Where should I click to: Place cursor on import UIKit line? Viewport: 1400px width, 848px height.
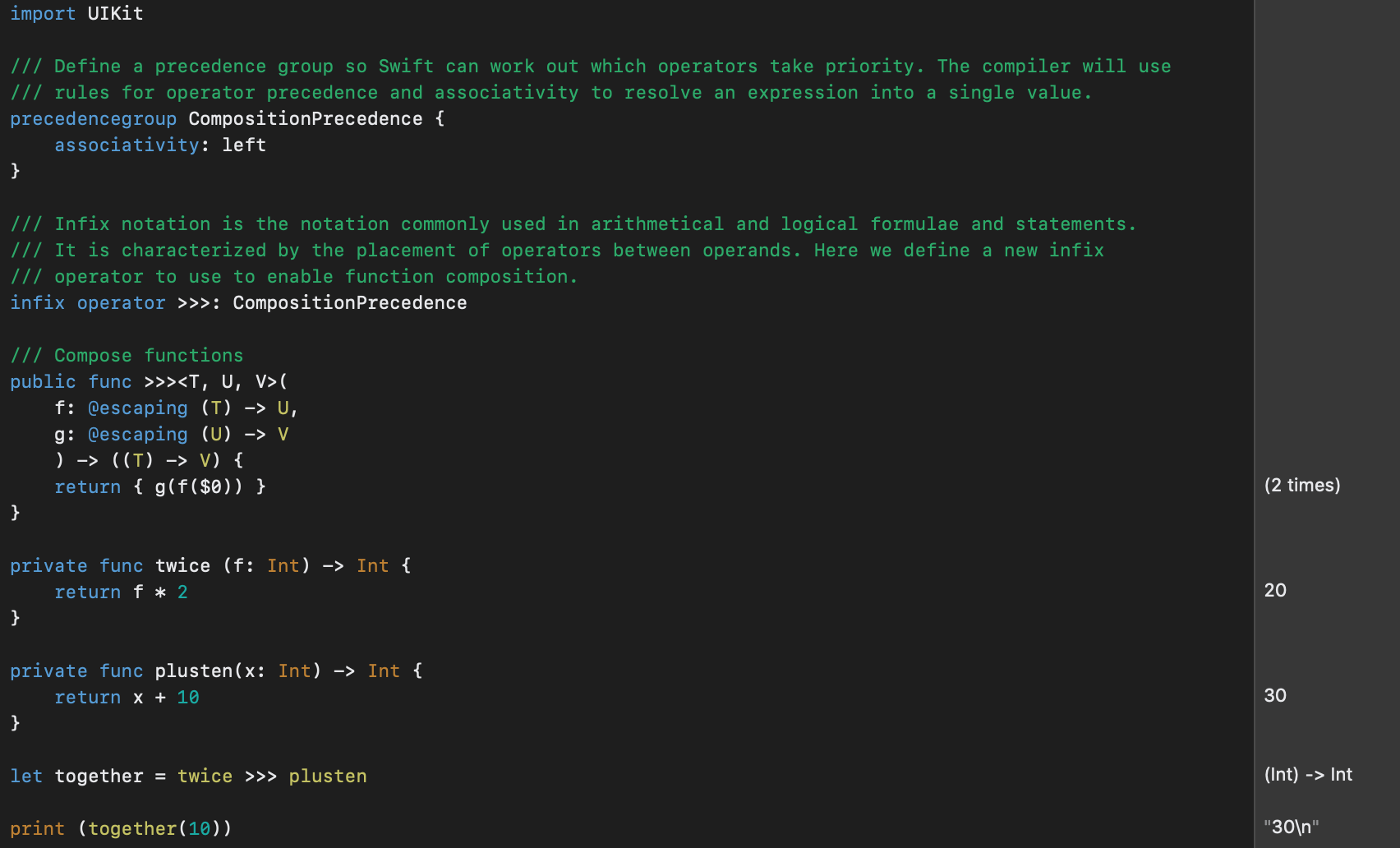coord(76,14)
